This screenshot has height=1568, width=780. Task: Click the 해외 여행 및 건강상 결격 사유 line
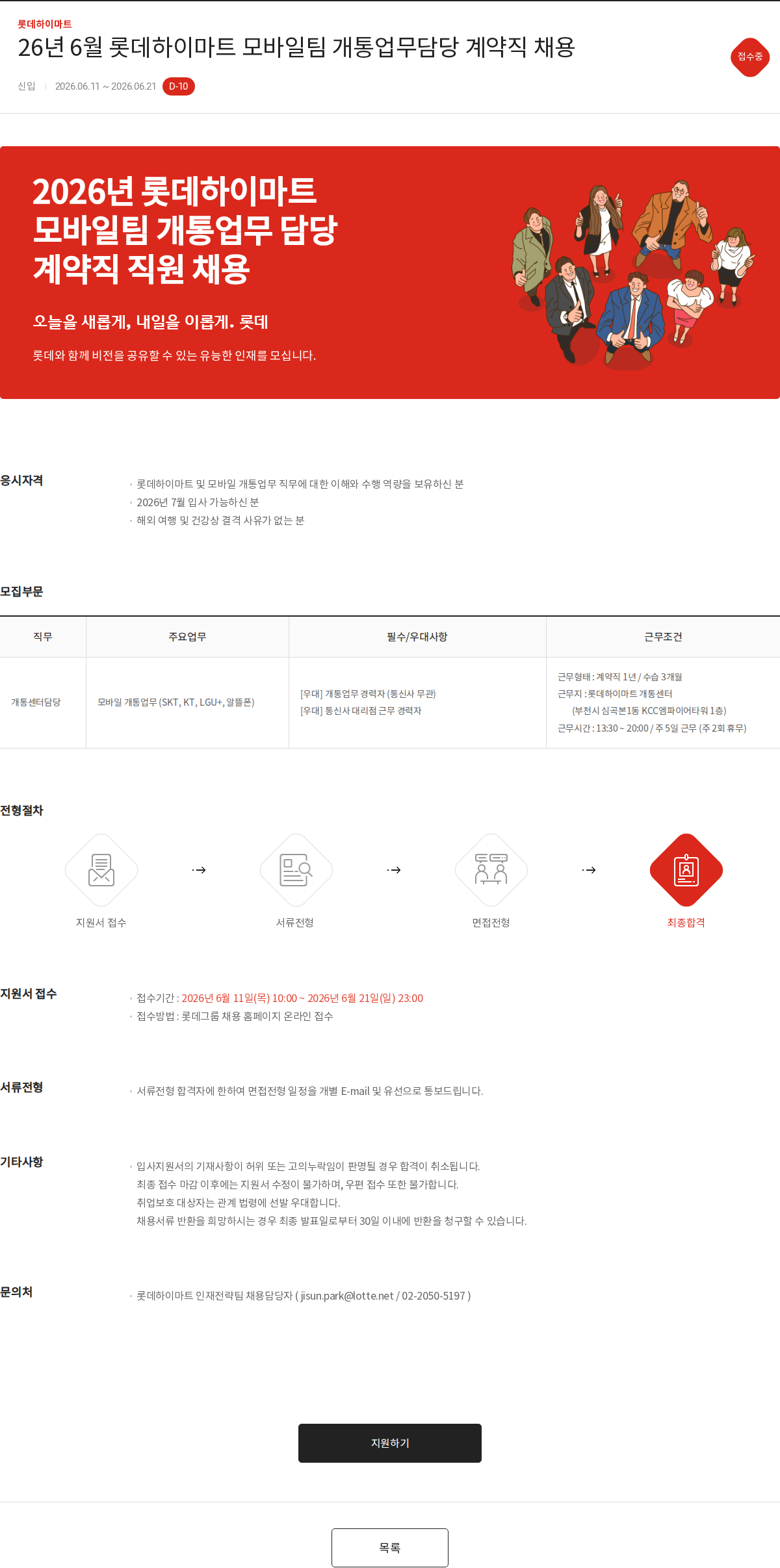[220, 521]
